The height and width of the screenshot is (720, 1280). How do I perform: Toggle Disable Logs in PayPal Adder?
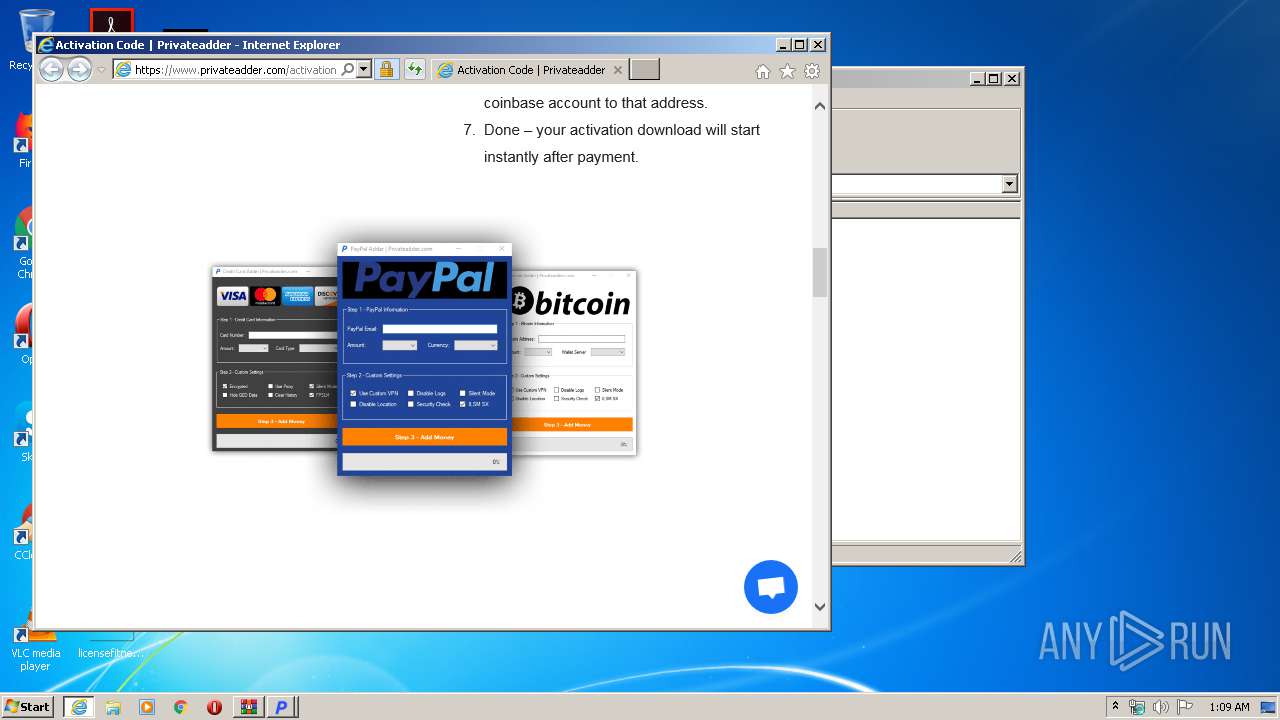click(411, 393)
